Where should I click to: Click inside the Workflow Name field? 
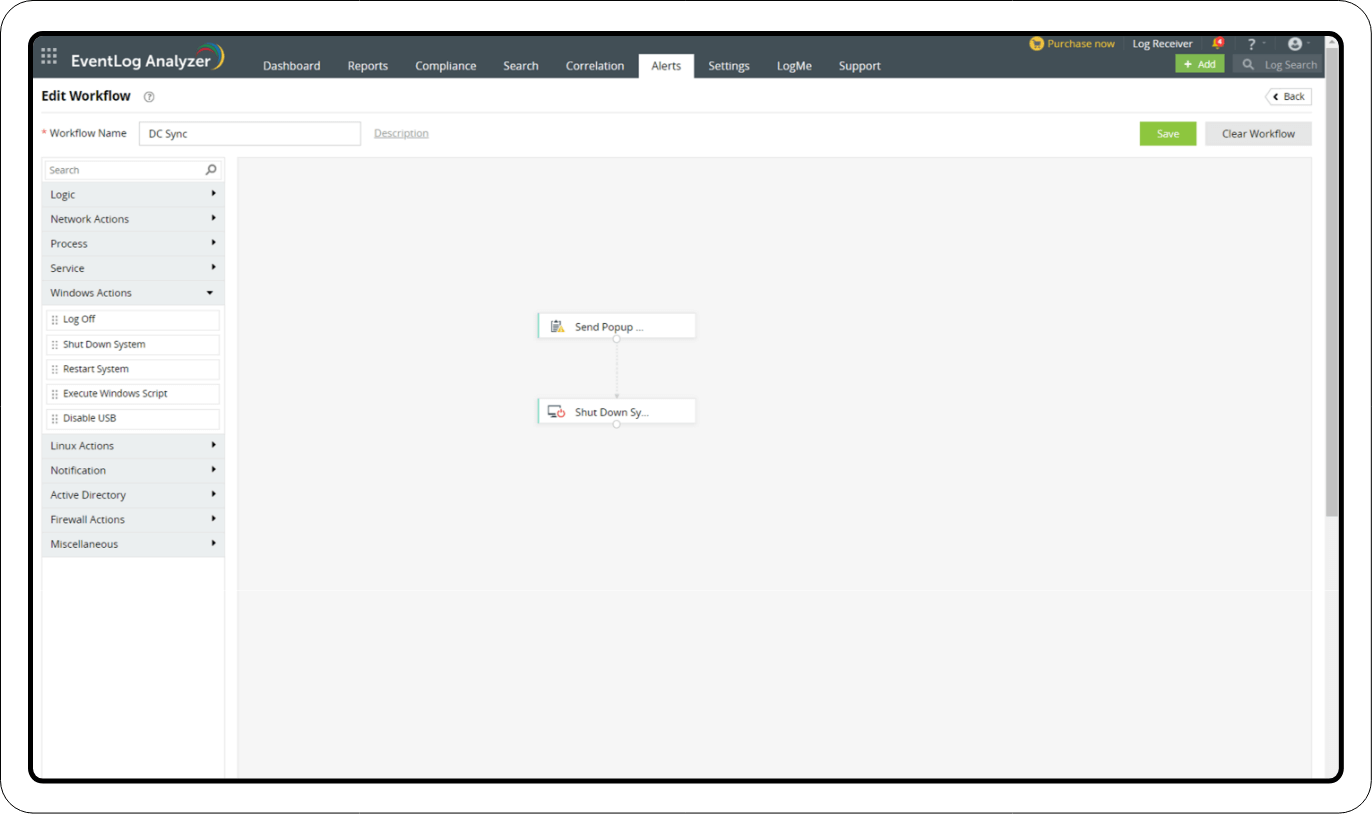coord(249,133)
